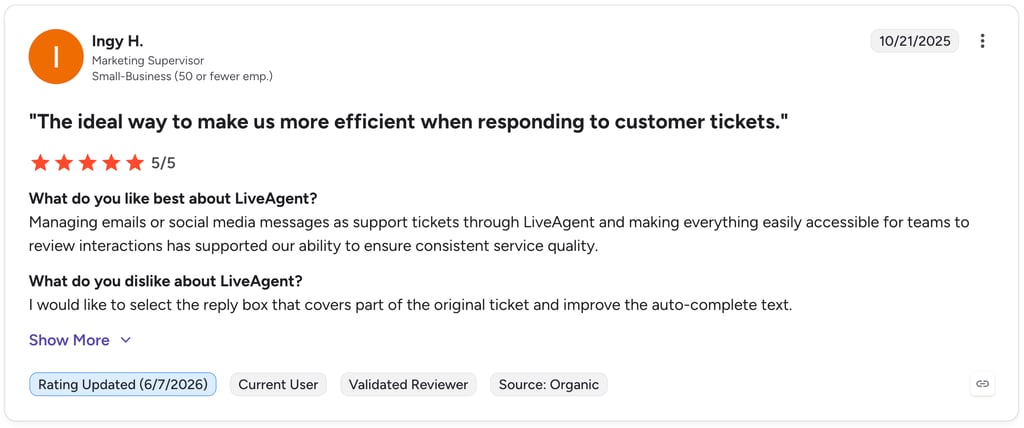
Task: Click the Marketing Supervisor job title
Action: click(148, 61)
